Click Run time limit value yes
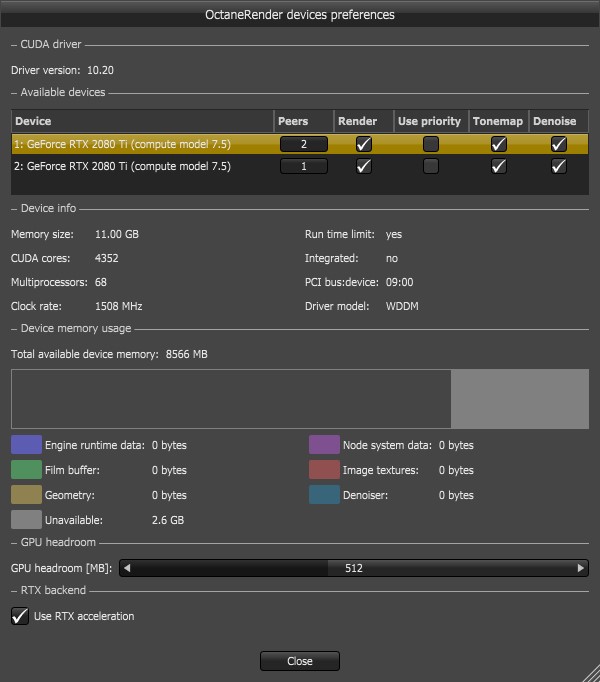The height and width of the screenshot is (682, 600). [394, 234]
